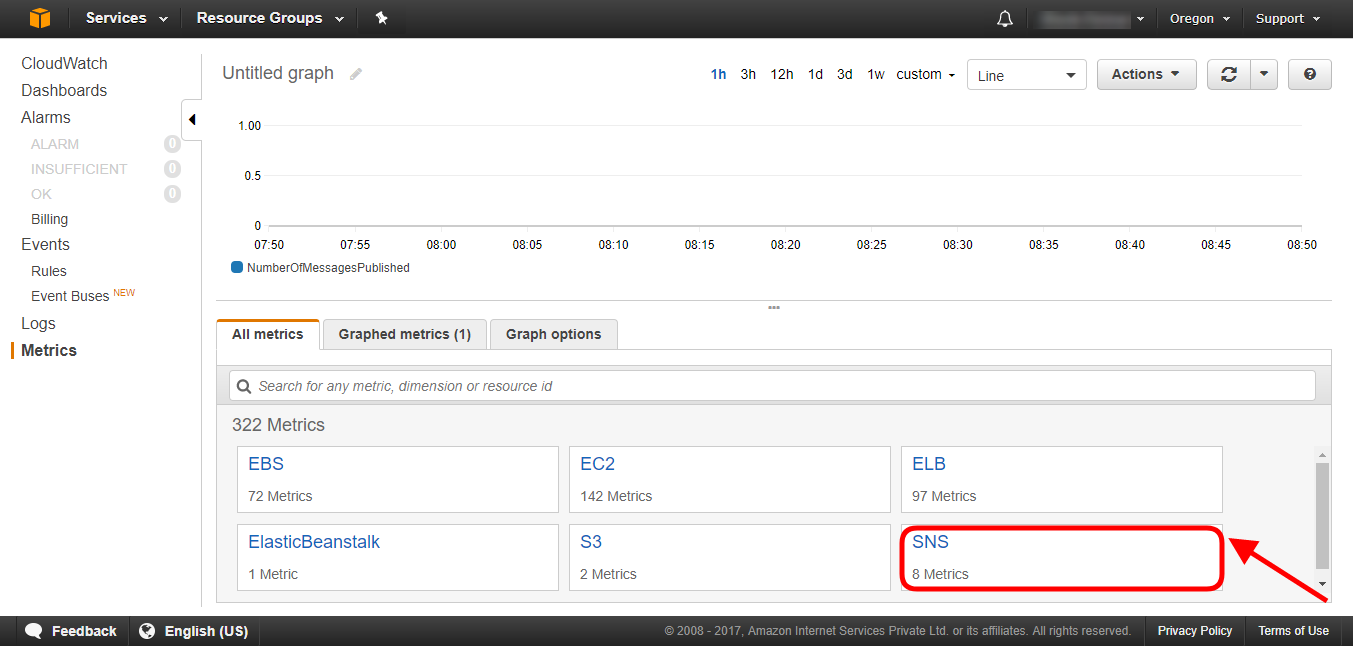Open the Support dropdown
This screenshot has height=646, width=1353.
tap(1288, 19)
